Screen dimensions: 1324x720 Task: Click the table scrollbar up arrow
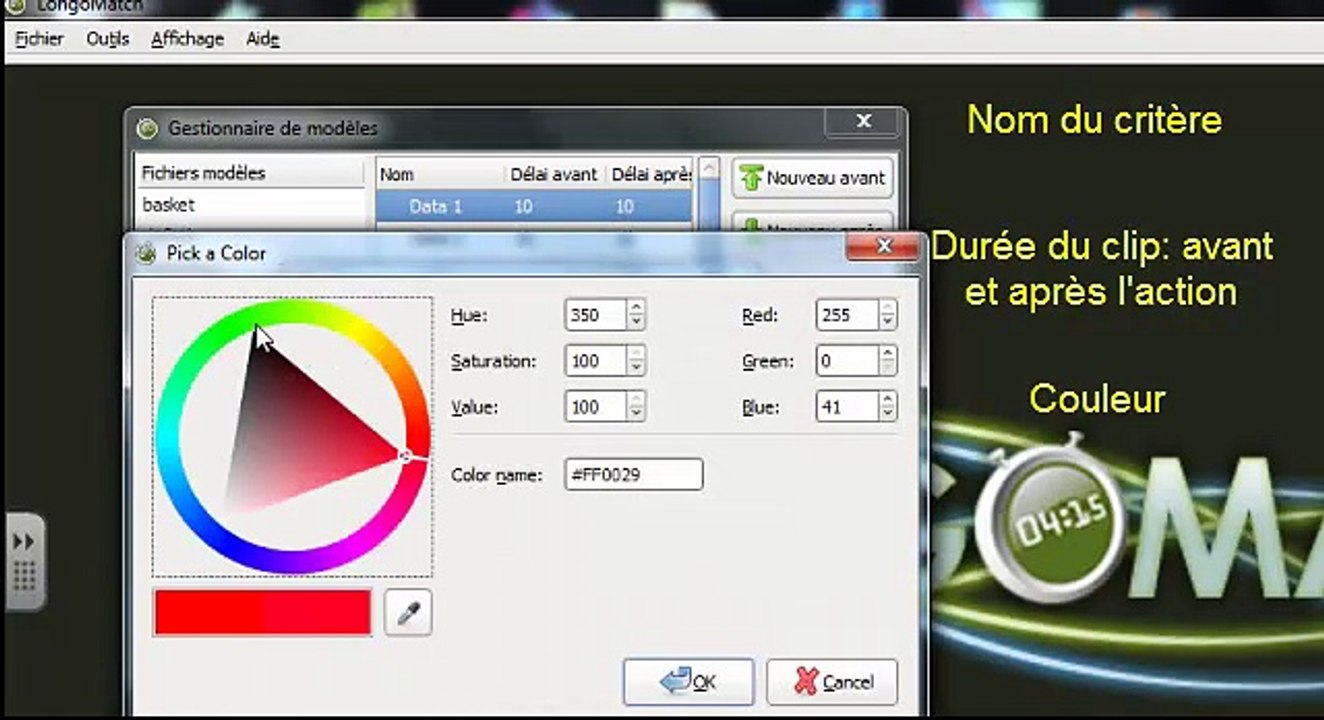coord(709,168)
